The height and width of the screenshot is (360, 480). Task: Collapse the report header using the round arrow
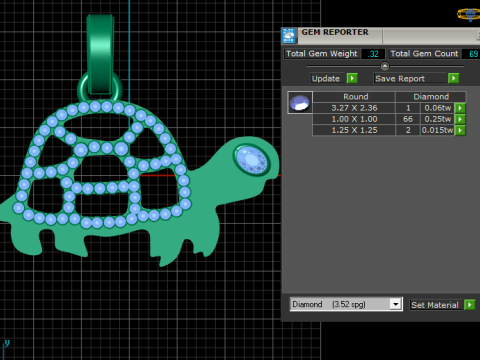pyautogui.click(x=385, y=66)
